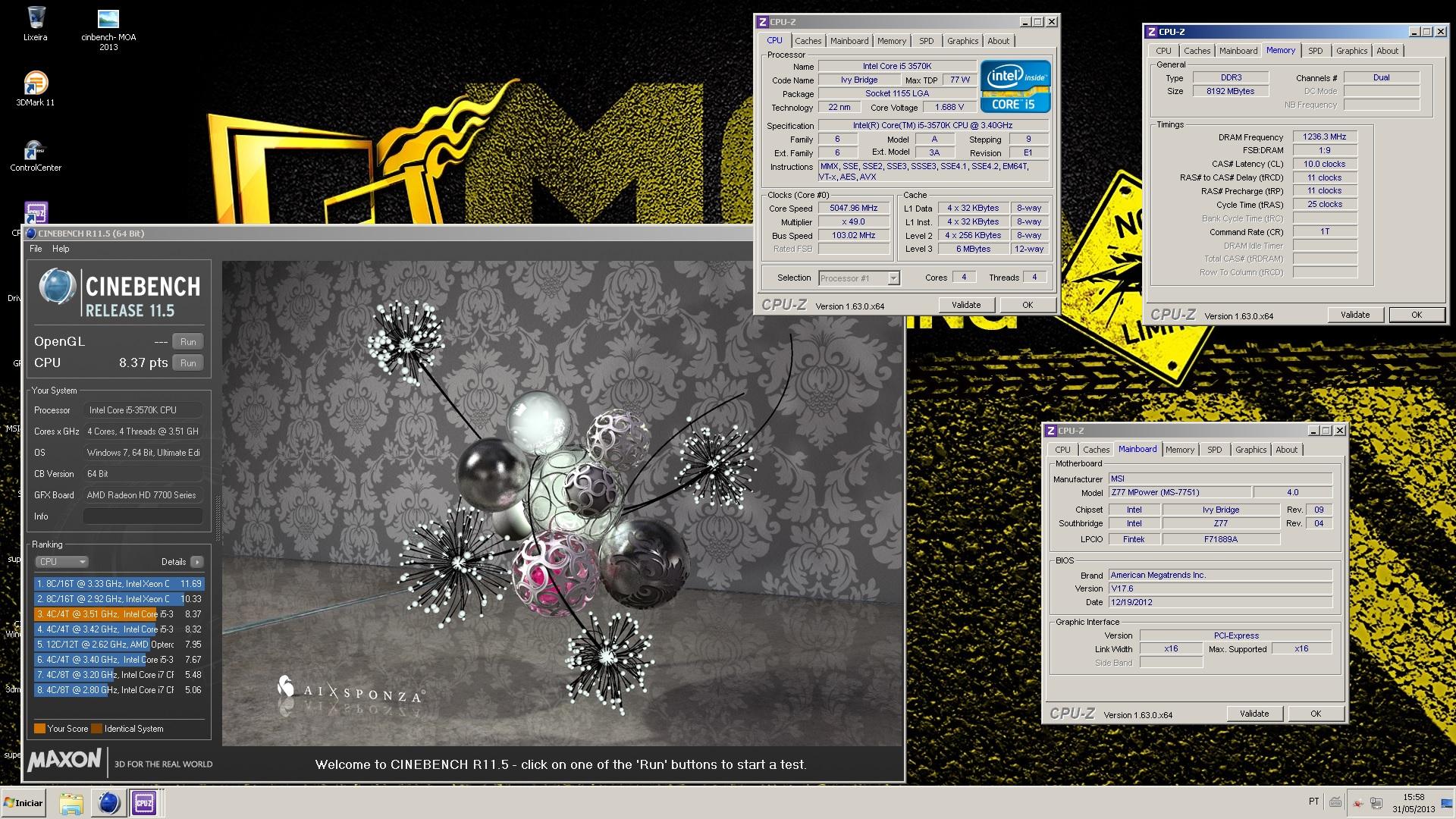This screenshot has height=819, width=1456.
Task: Click the MAXON logo in Cinebench
Action: coord(64,761)
